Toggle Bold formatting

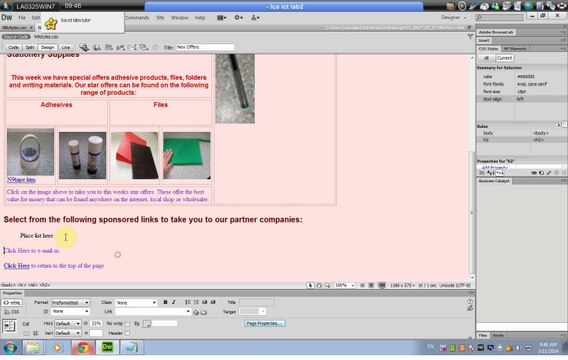coord(165,302)
